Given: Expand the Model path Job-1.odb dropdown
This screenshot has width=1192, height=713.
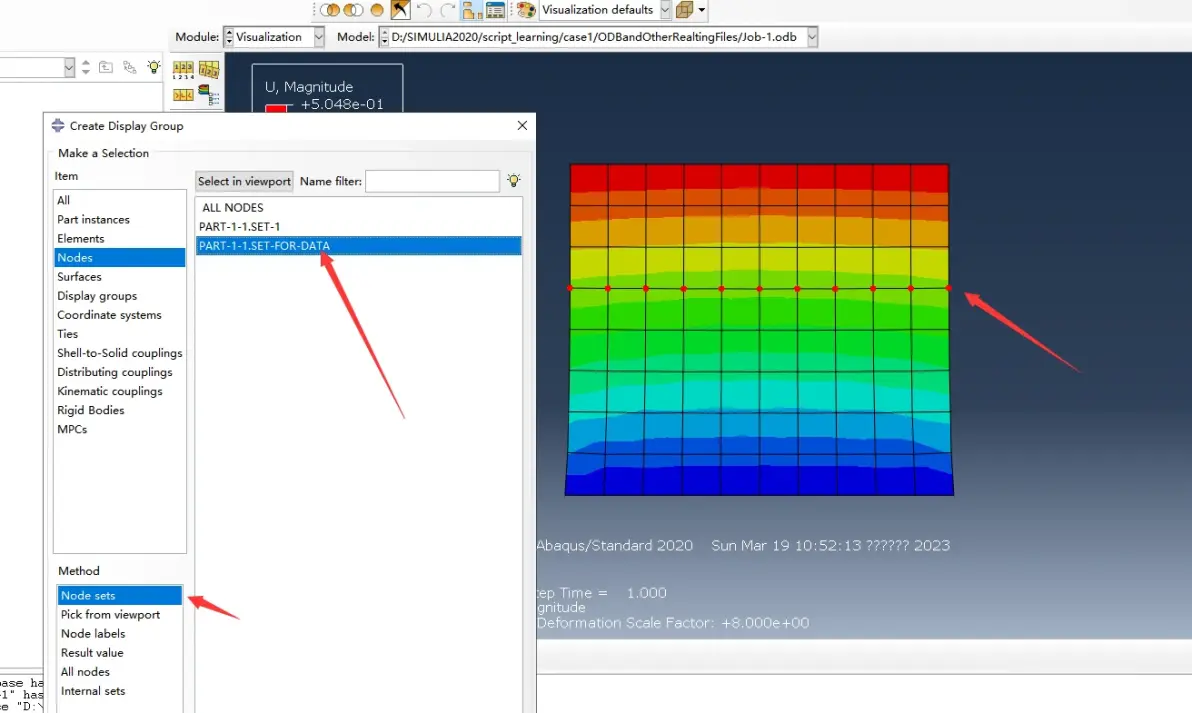Looking at the screenshot, I should coord(811,37).
